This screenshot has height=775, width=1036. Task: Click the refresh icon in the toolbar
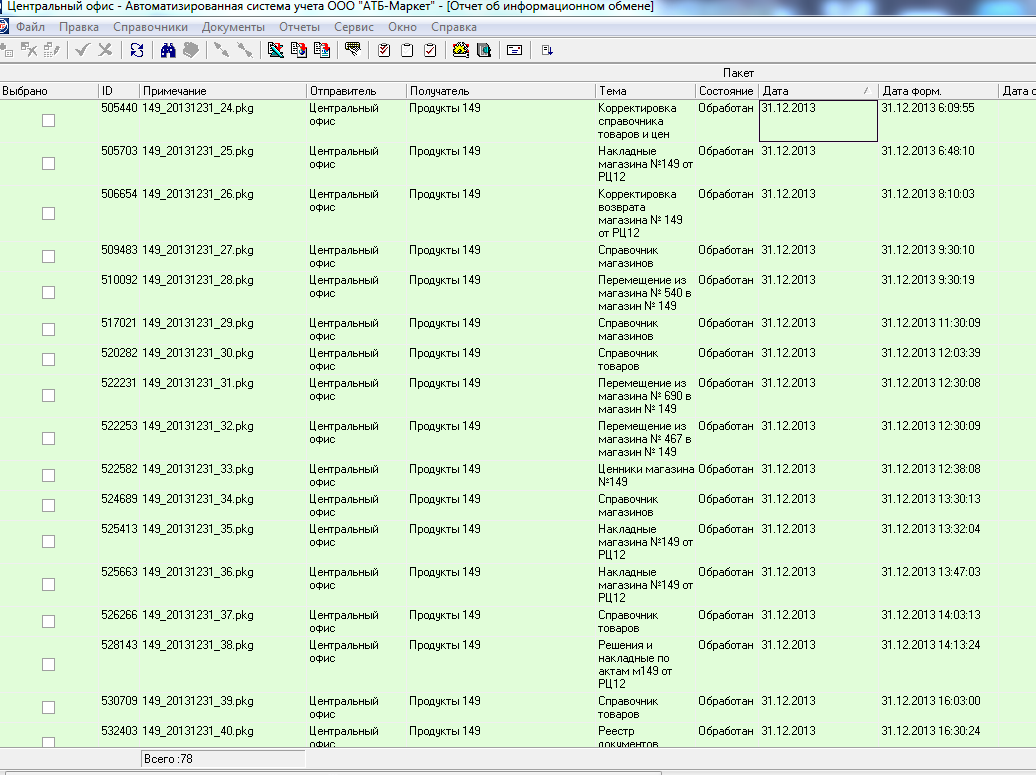(x=136, y=49)
